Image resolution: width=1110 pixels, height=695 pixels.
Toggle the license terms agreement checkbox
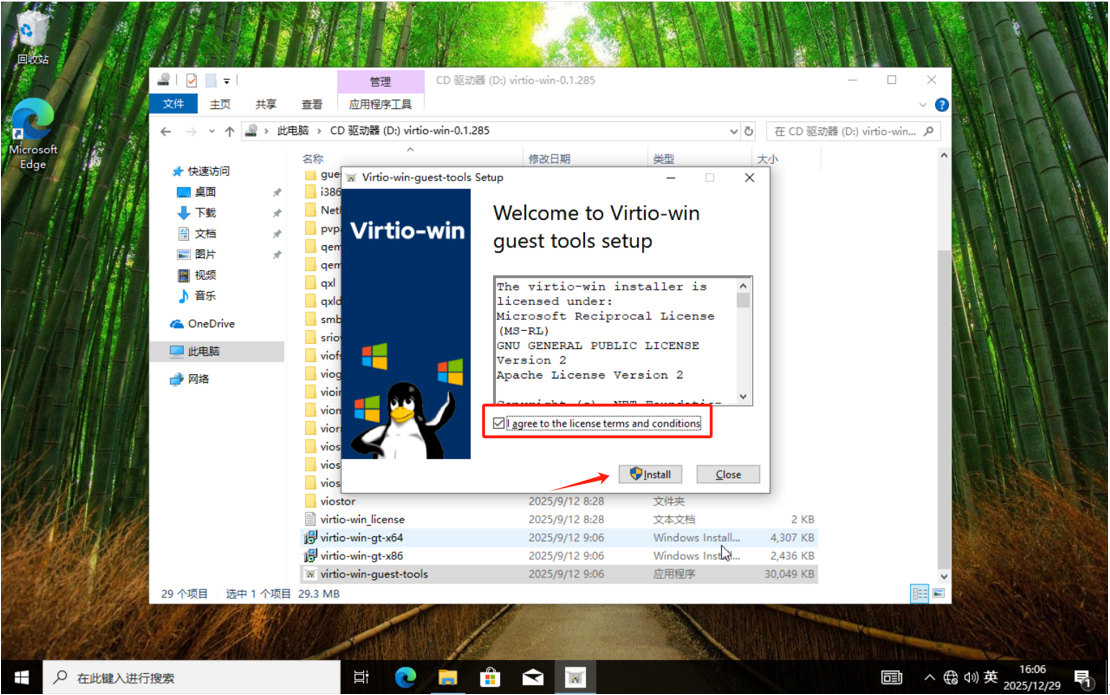499,424
